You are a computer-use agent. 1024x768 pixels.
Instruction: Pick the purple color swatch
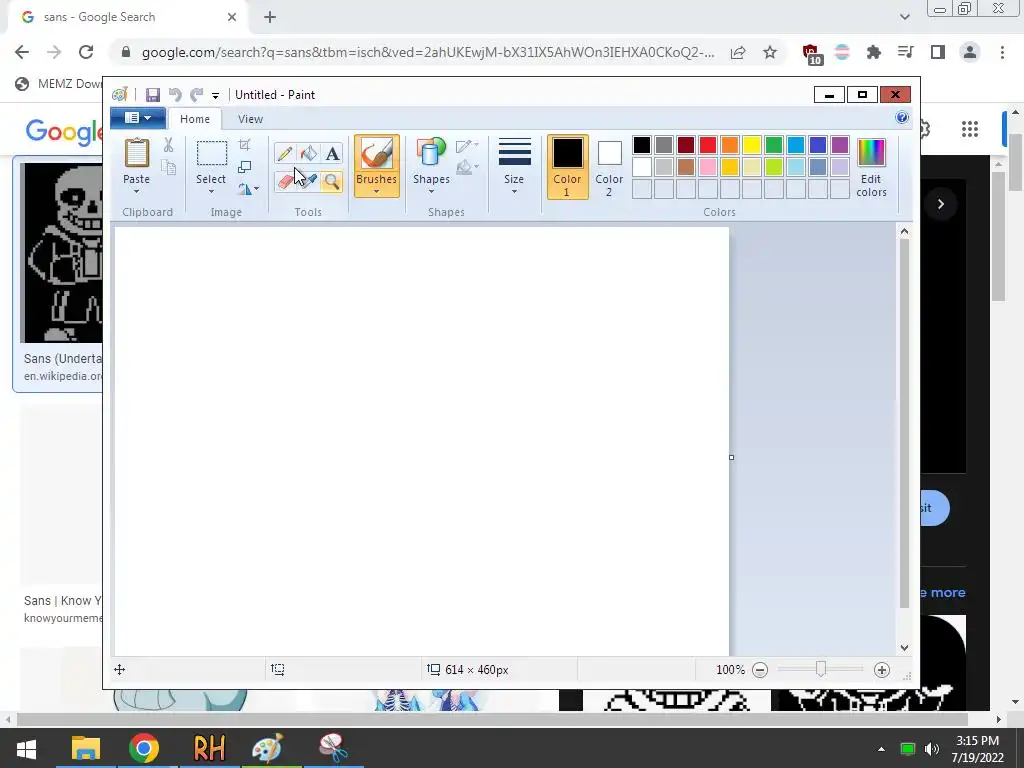click(840, 145)
